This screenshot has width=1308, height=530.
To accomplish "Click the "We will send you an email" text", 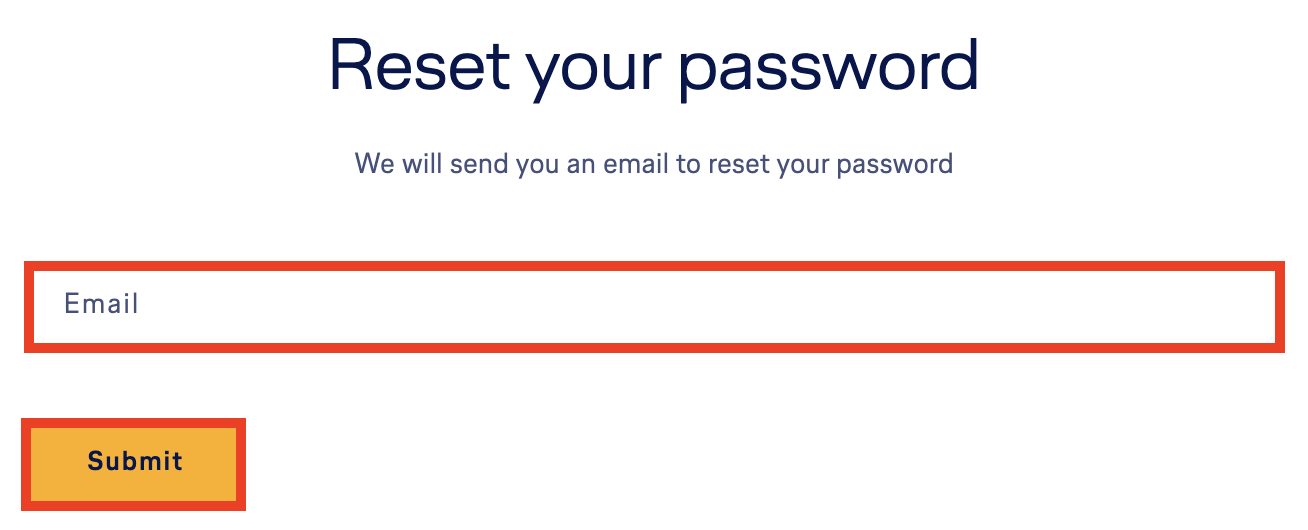I will coord(653,163).
